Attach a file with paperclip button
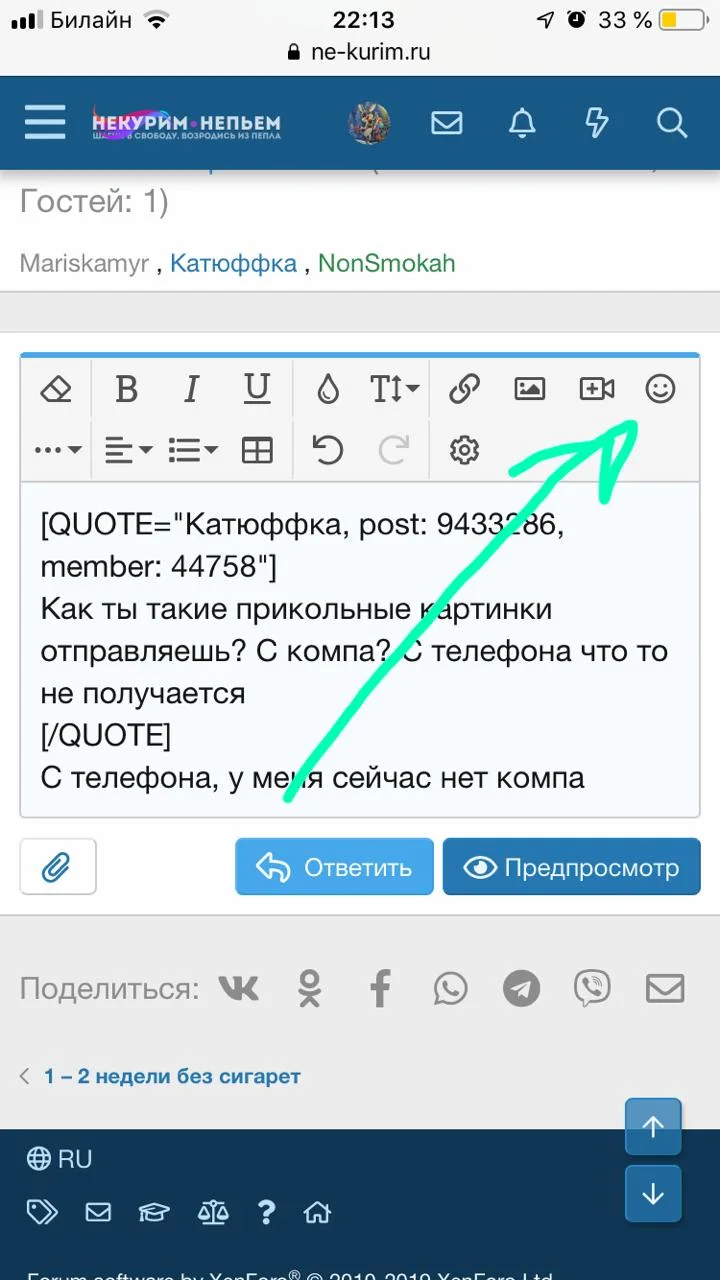720x1280 pixels. pyautogui.click(x=58, y=866)
